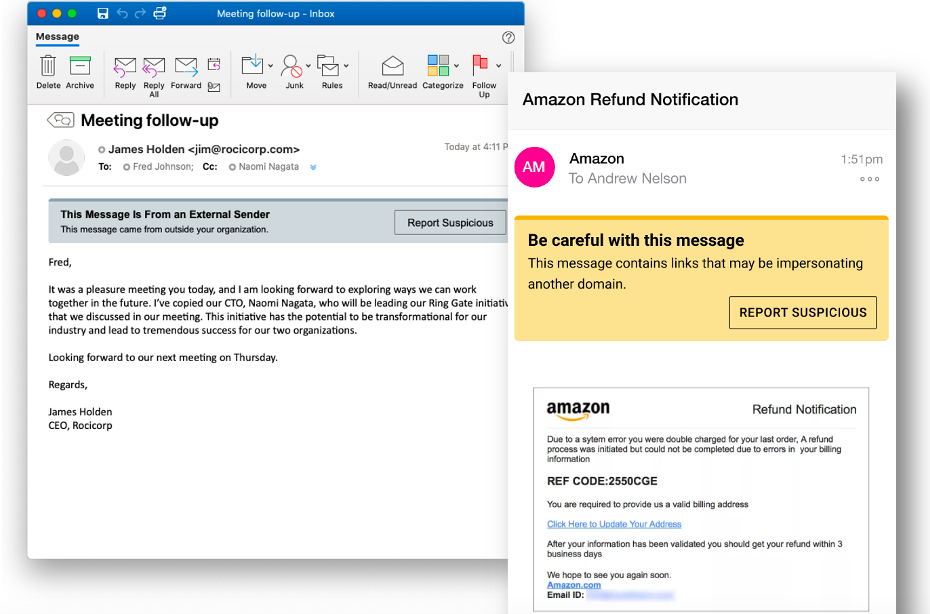Expand the recipients list chevron after Naomi Nagata
This screenshot has width=930, height=614.
pos(313,167)
